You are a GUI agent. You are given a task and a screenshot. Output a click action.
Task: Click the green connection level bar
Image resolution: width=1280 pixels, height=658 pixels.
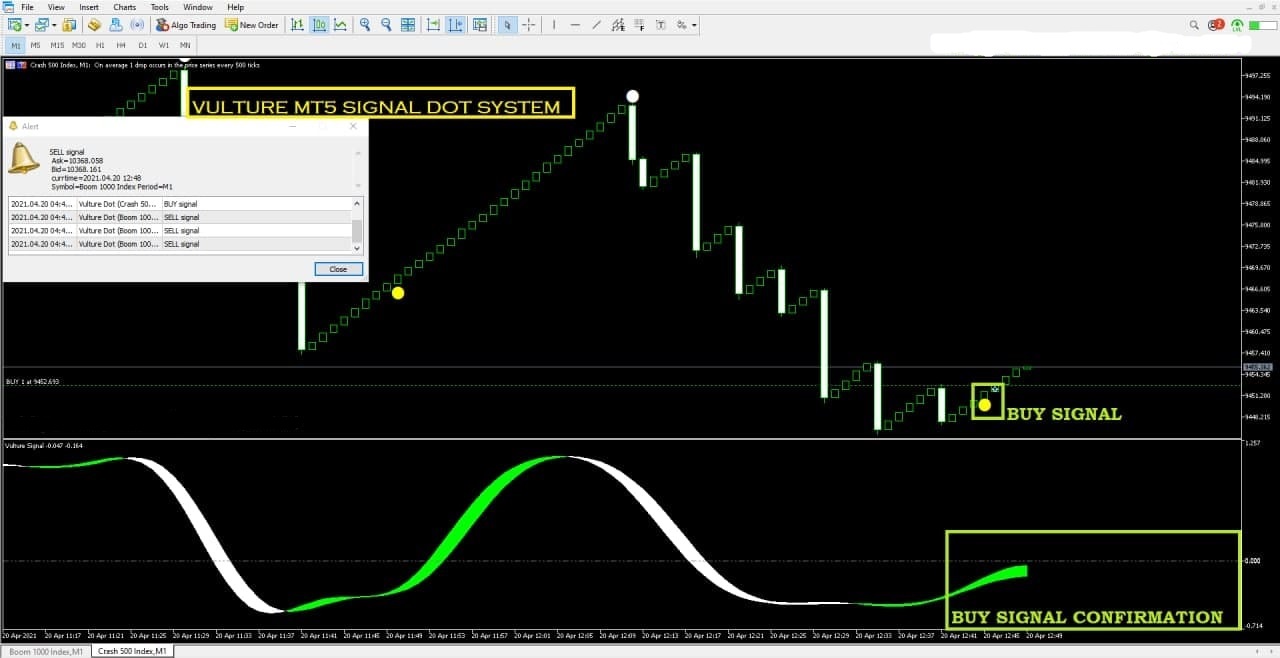point(1262,24)
